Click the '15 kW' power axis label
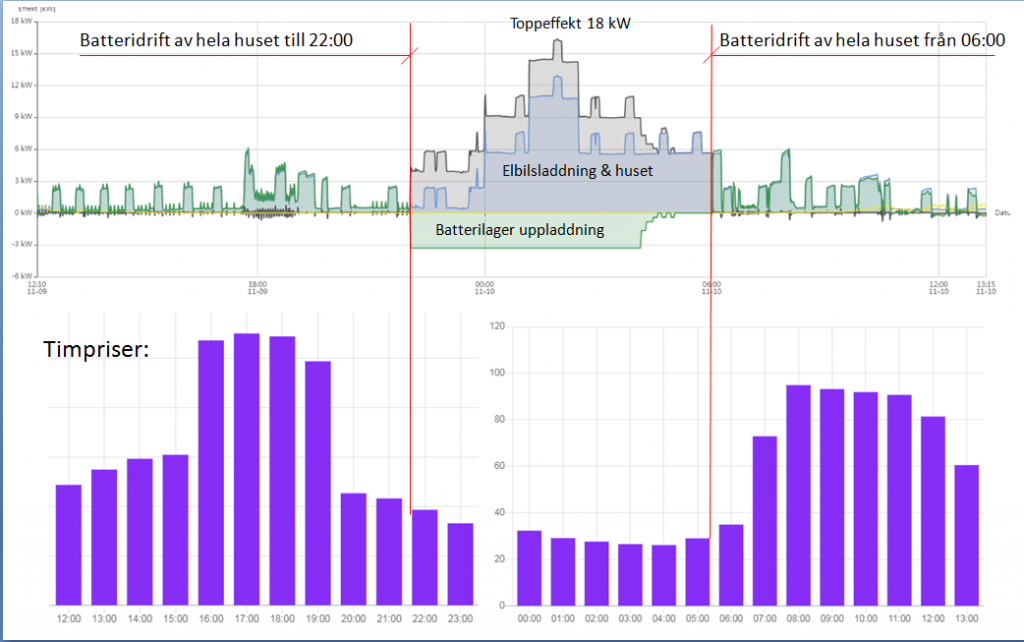This screenshot has height=642, width=1024. [x=22, y=53]
